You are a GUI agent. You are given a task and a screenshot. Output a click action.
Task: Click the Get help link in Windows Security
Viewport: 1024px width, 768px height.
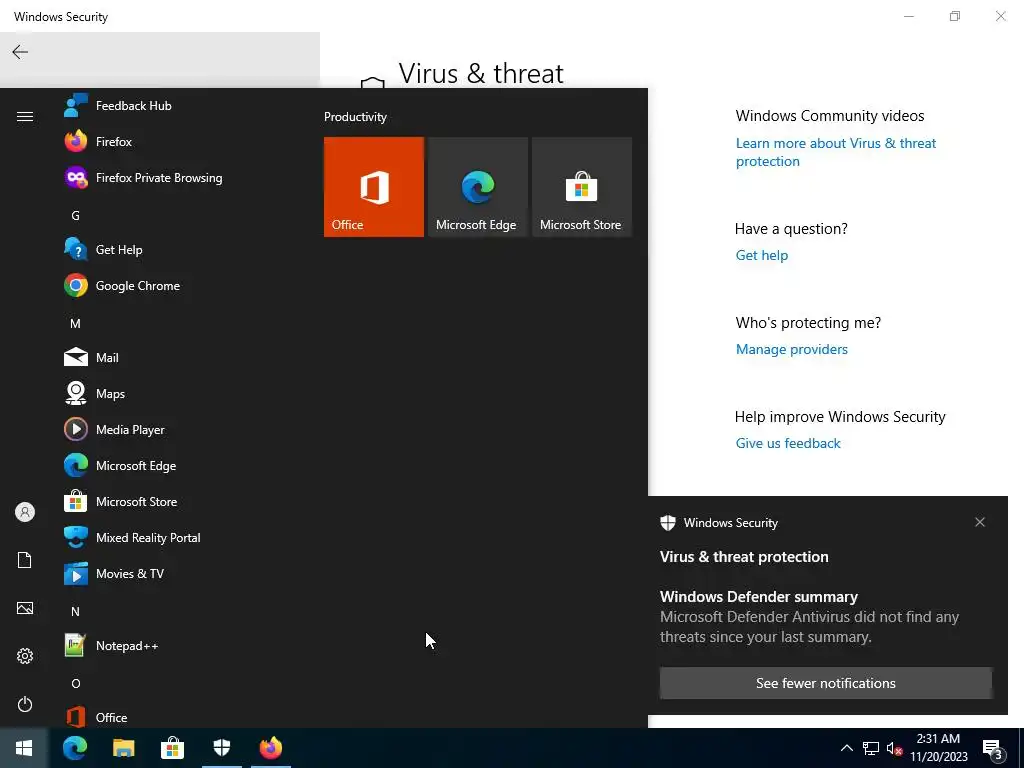pyautogui.click(x=761, y=255)
